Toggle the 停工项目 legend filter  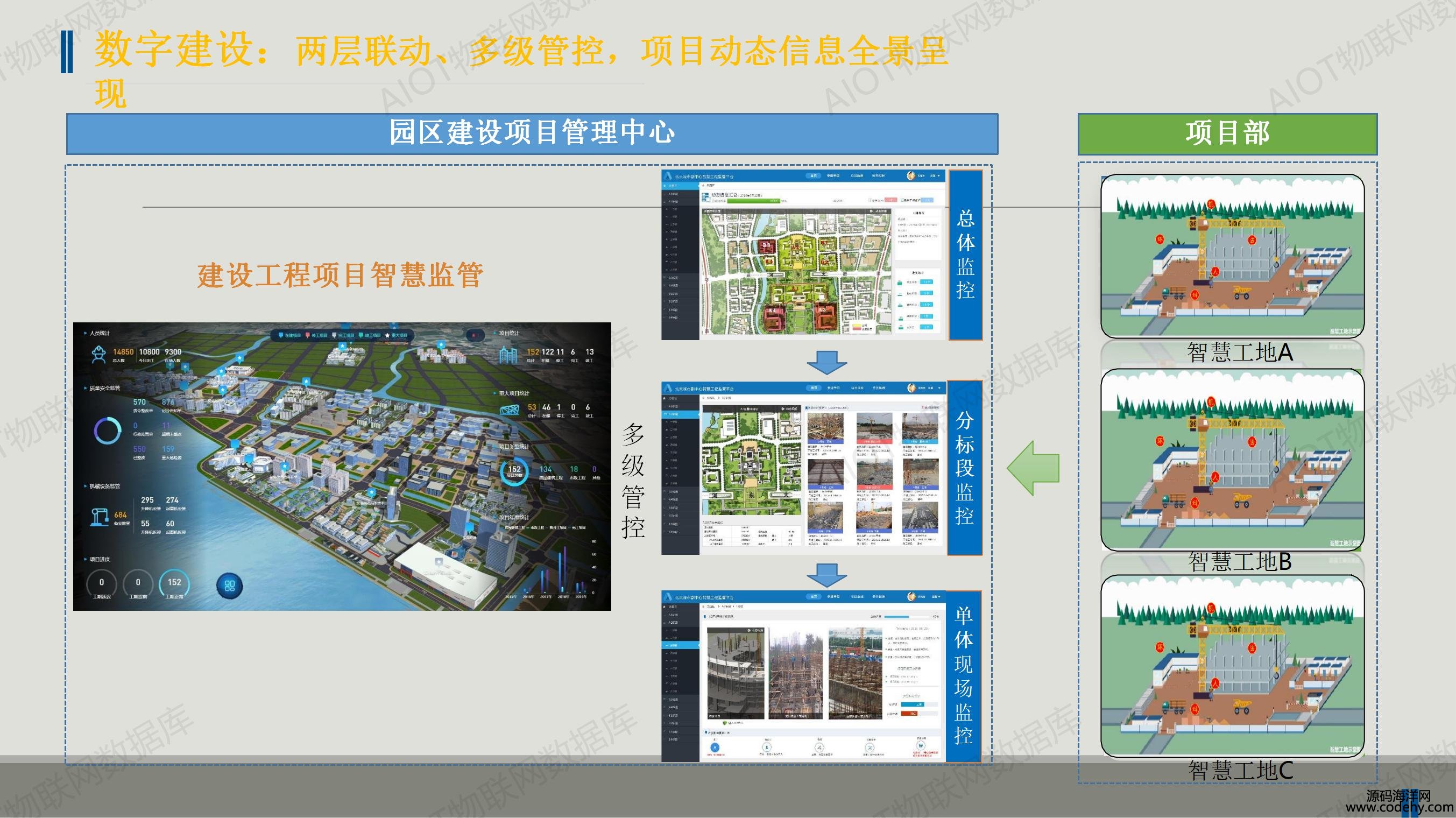[x=315, y=335]
